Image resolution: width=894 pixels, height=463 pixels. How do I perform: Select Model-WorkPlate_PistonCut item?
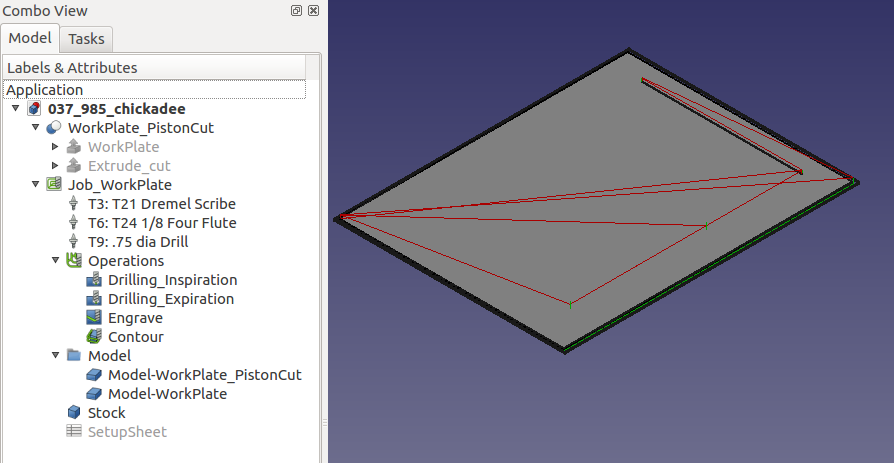click(204, 375)
